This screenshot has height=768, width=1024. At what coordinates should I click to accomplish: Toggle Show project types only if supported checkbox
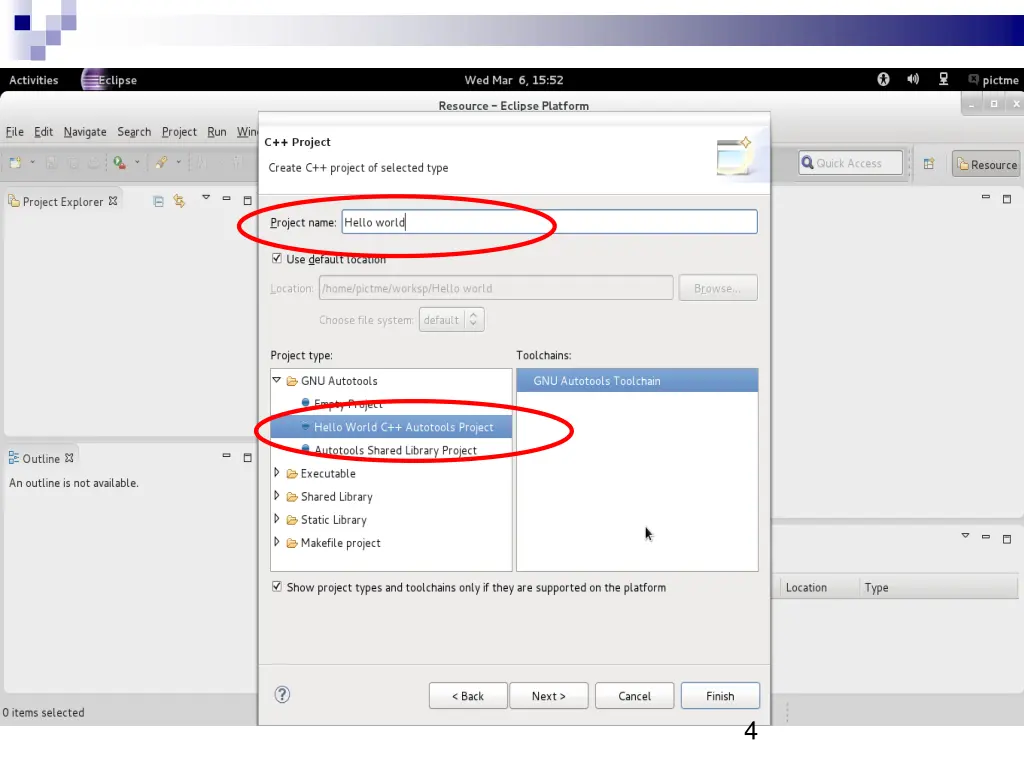[277, 586]
